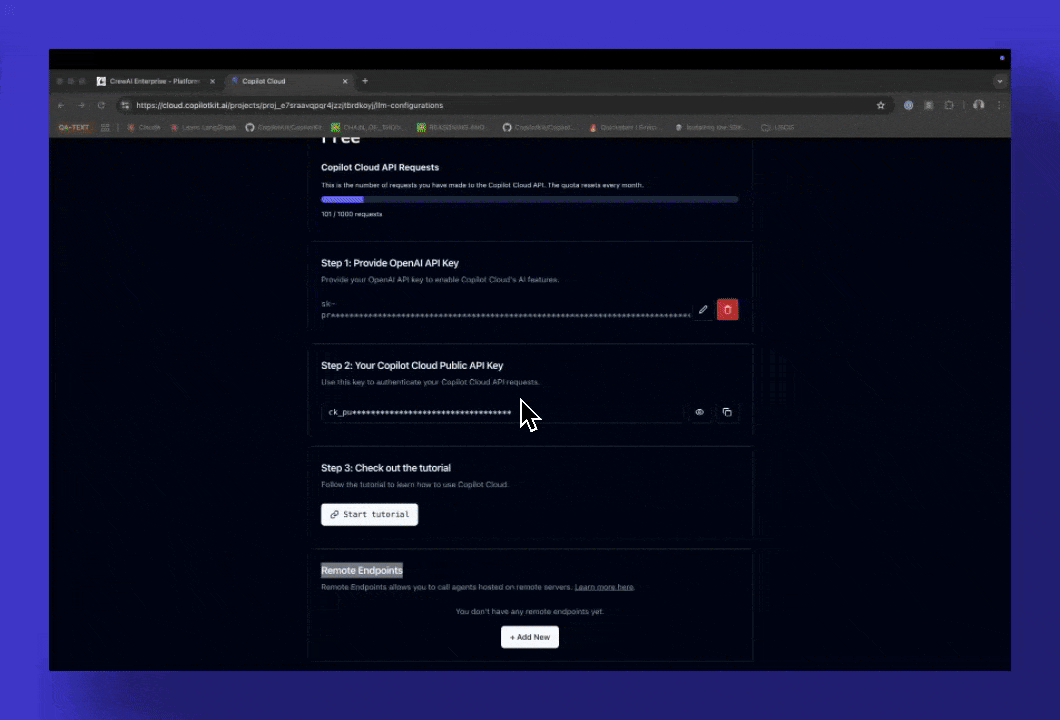The image size is (1060, 720).
Task: Open the Learn more here link
Action: 604,587
